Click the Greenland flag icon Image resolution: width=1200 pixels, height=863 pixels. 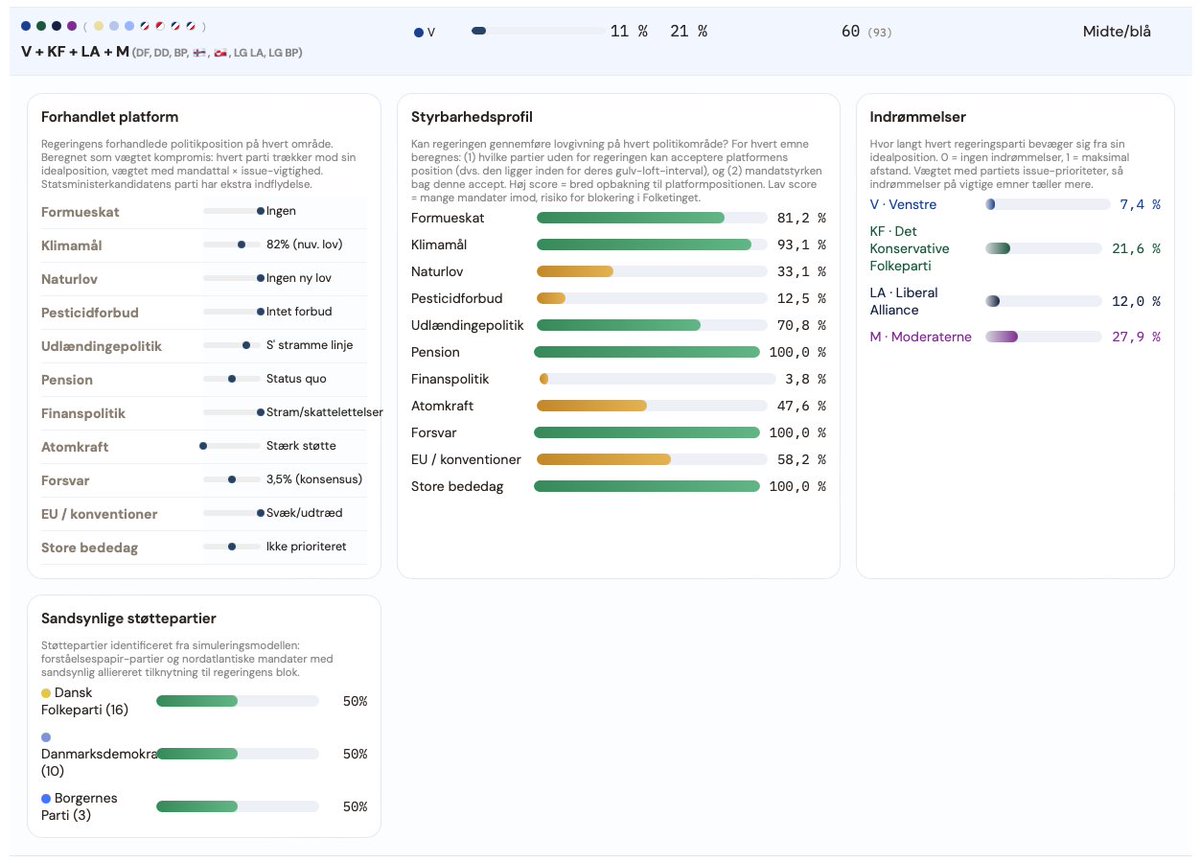(x=221, y=52)
